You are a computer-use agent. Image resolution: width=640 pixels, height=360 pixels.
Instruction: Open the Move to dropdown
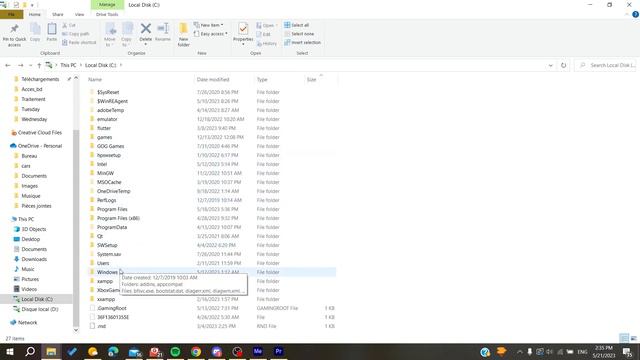(x=110, y=34)
